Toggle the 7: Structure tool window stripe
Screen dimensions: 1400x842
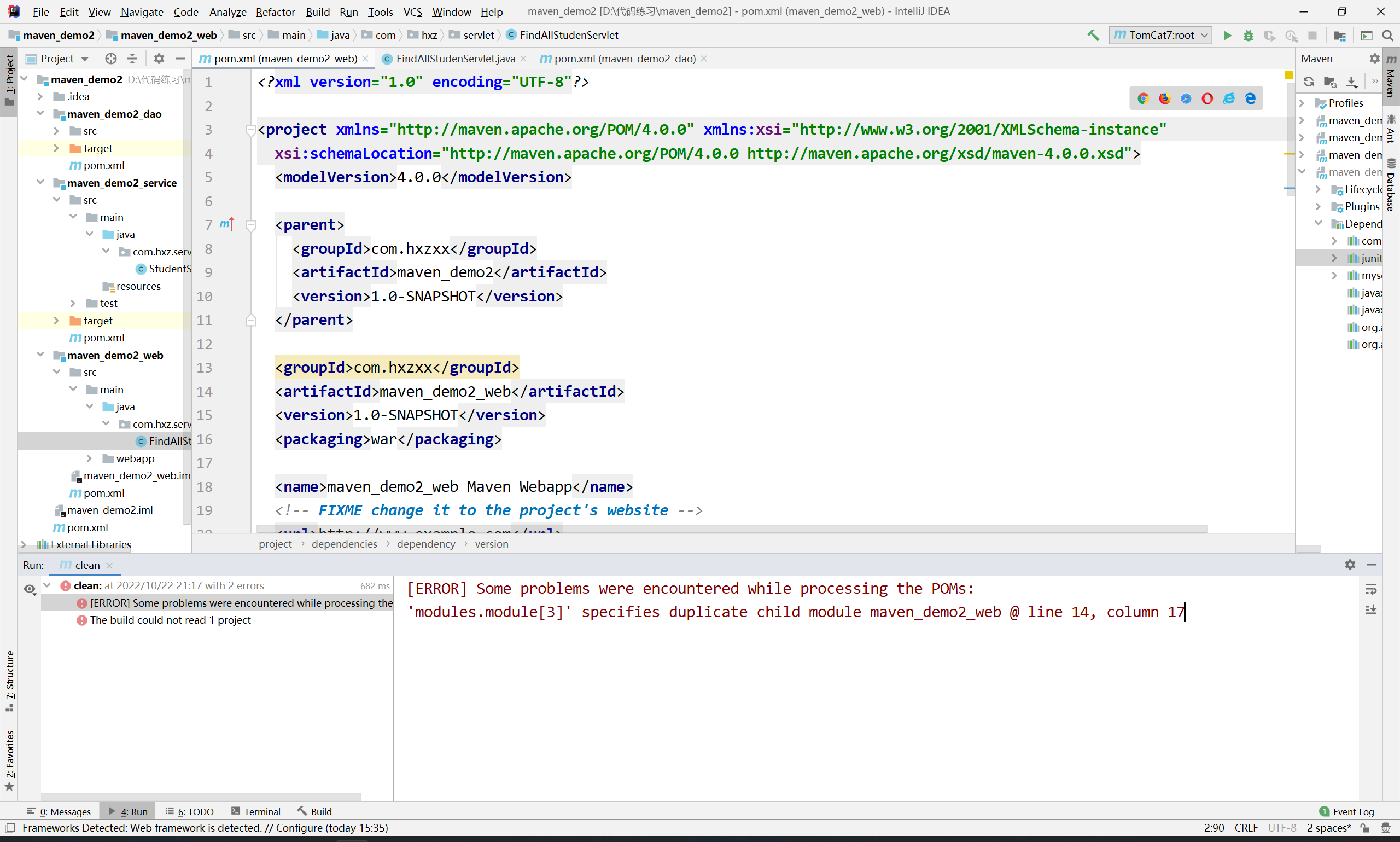(x=9, y=681)
